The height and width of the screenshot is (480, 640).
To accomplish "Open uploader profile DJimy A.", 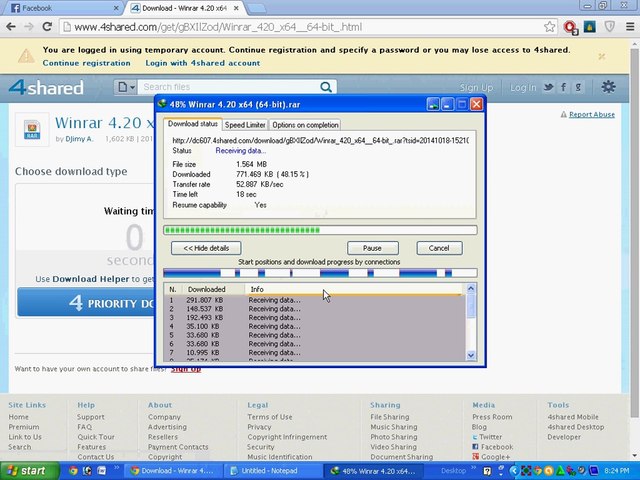I will pos(80,139).
